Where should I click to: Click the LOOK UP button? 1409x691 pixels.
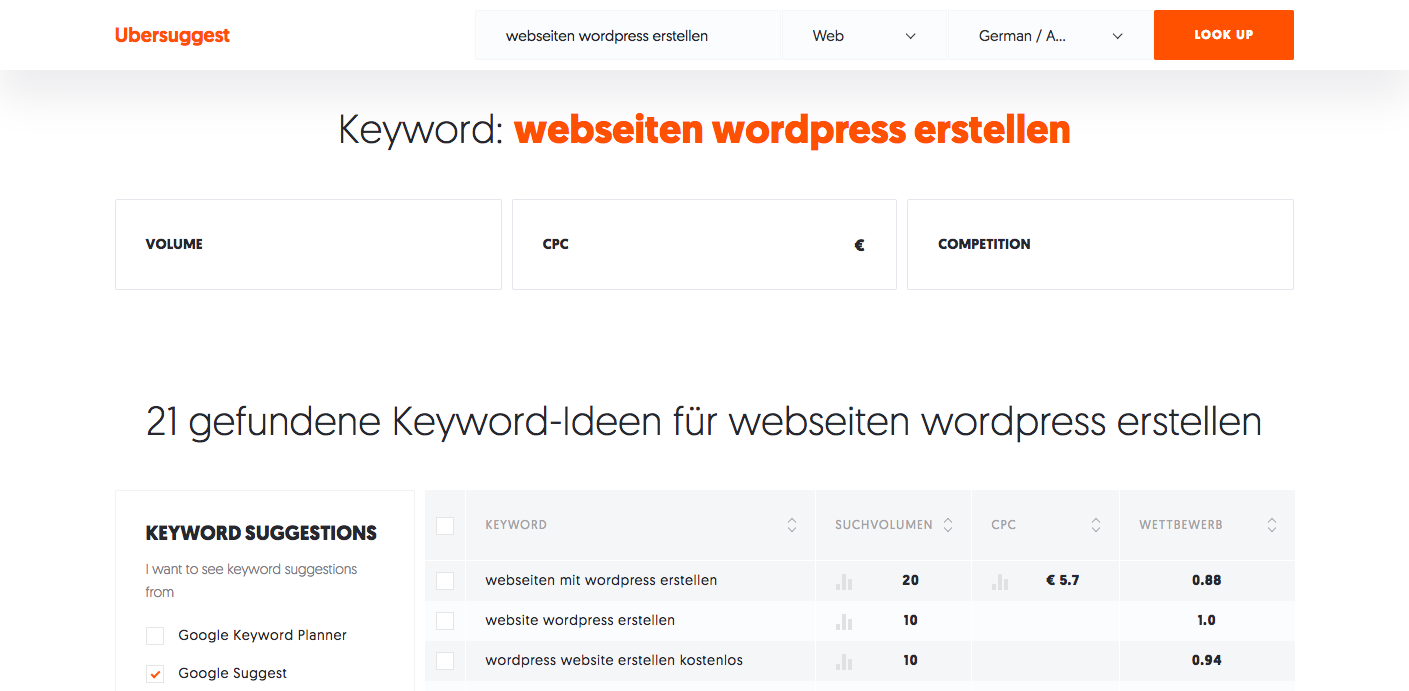point(1223,35)
